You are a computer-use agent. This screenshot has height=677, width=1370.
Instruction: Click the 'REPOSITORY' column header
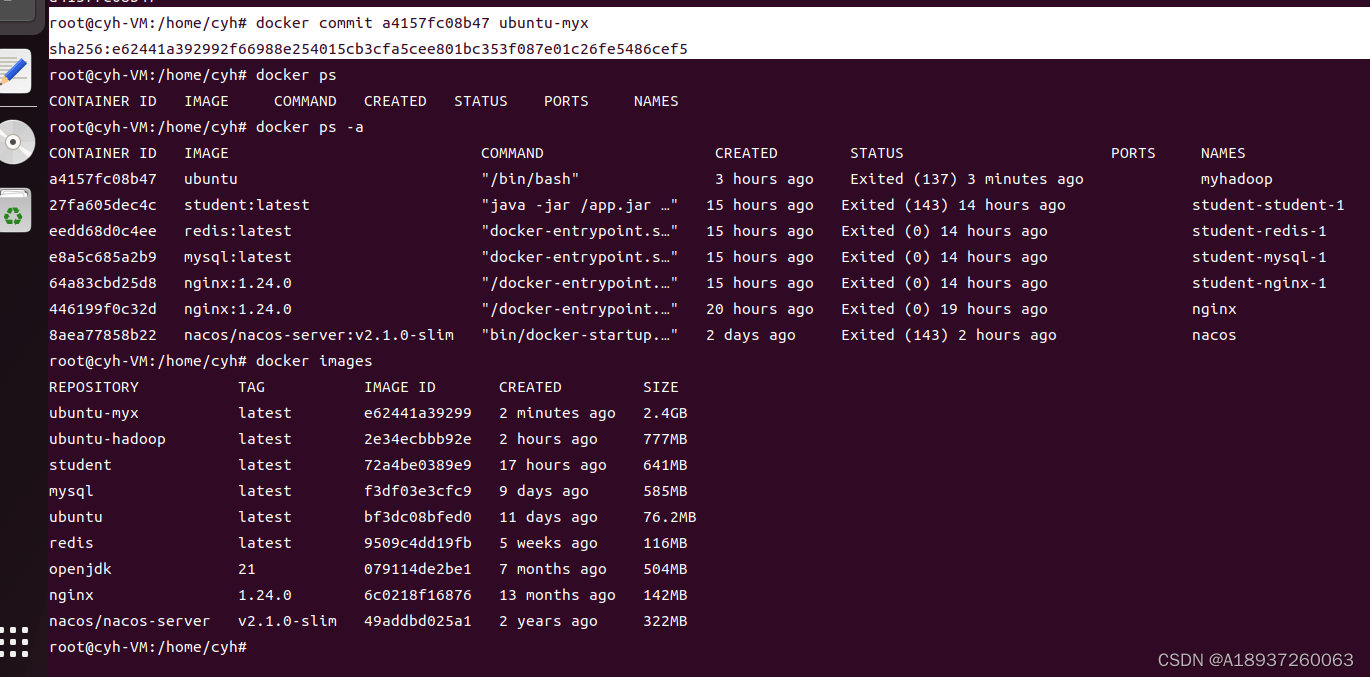[x=94, y=387]
